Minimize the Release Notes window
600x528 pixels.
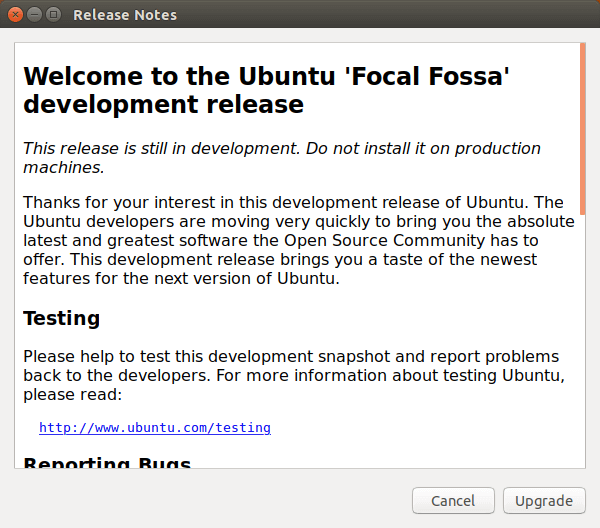click(x=34, y=15)
